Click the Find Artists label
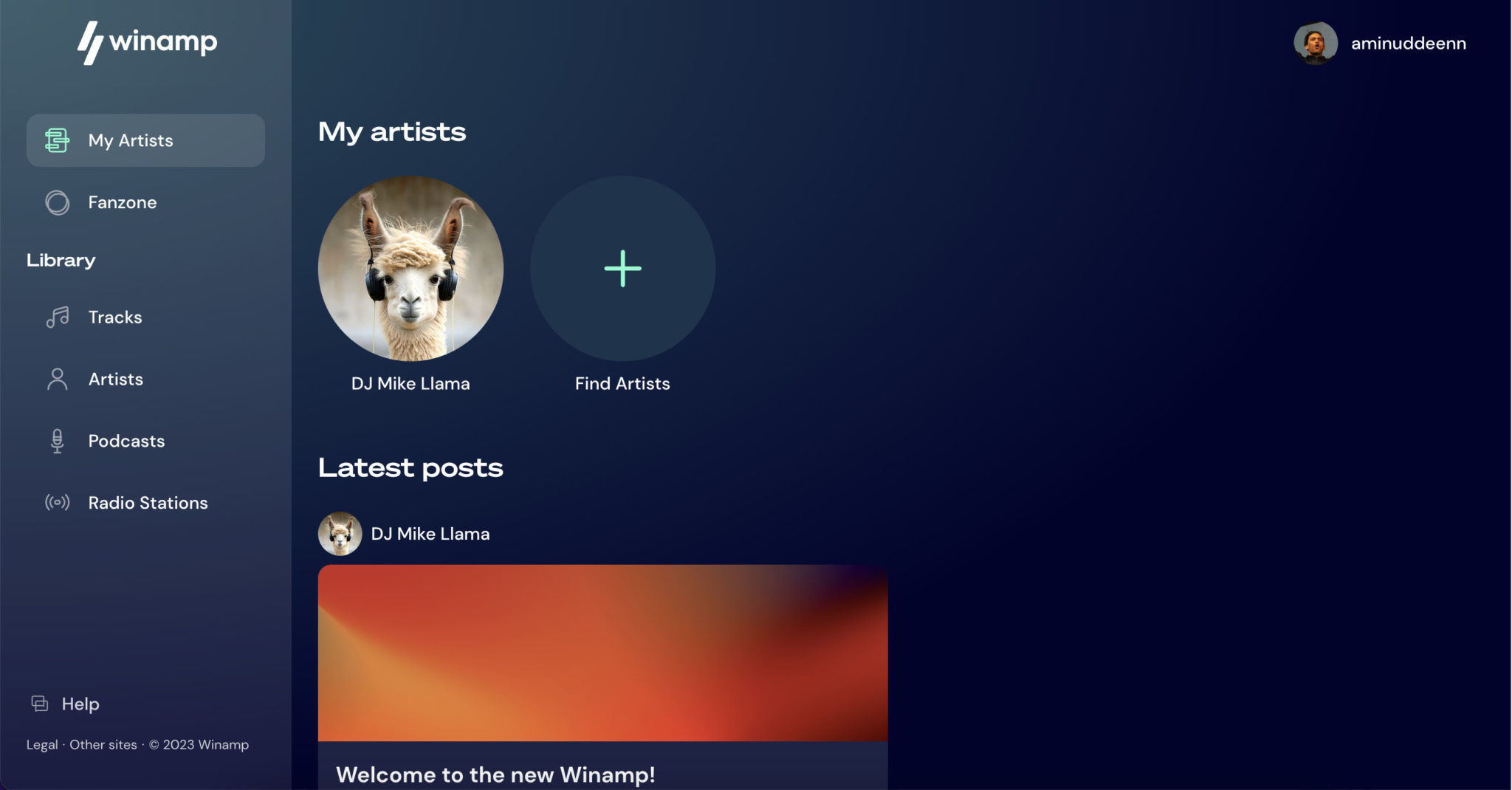1512x790 pixels. [622, 383]
